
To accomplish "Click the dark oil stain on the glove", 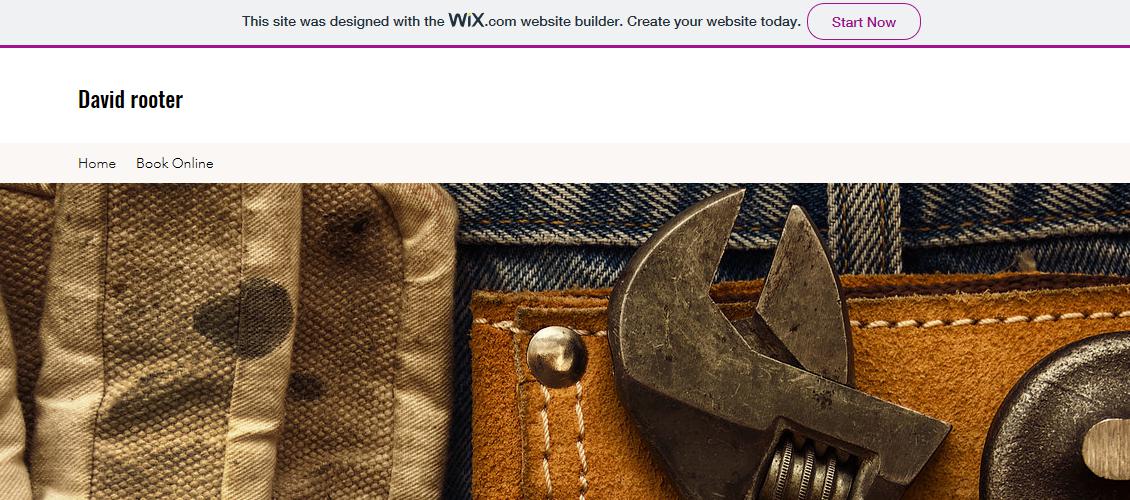I will (x=245, y=317).
